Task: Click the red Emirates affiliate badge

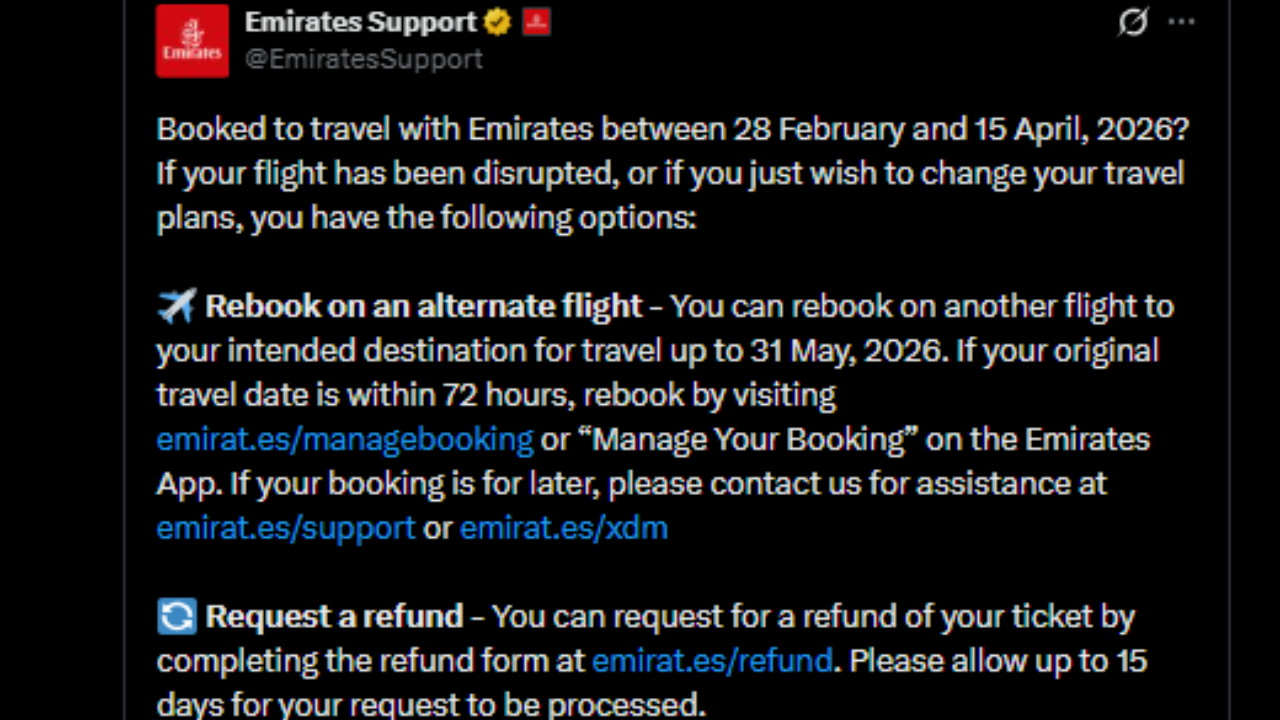Action: (536, 21)
